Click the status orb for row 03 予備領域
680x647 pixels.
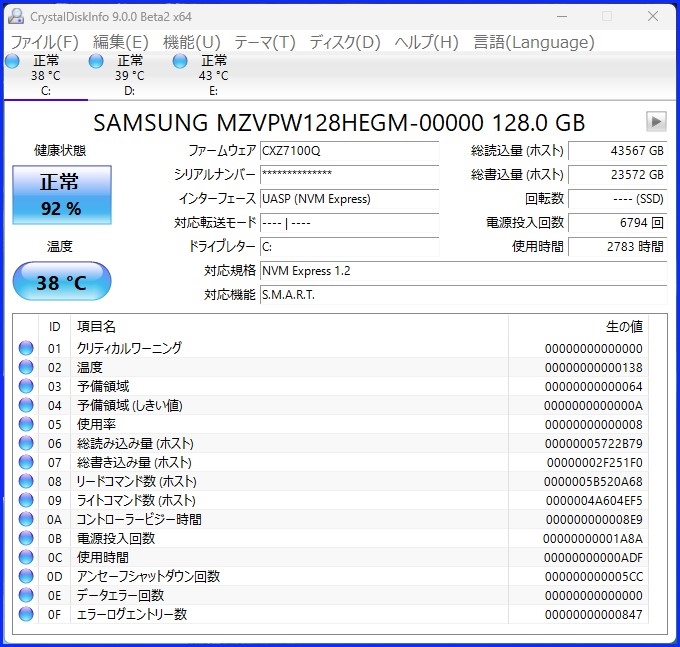(26, 386)
